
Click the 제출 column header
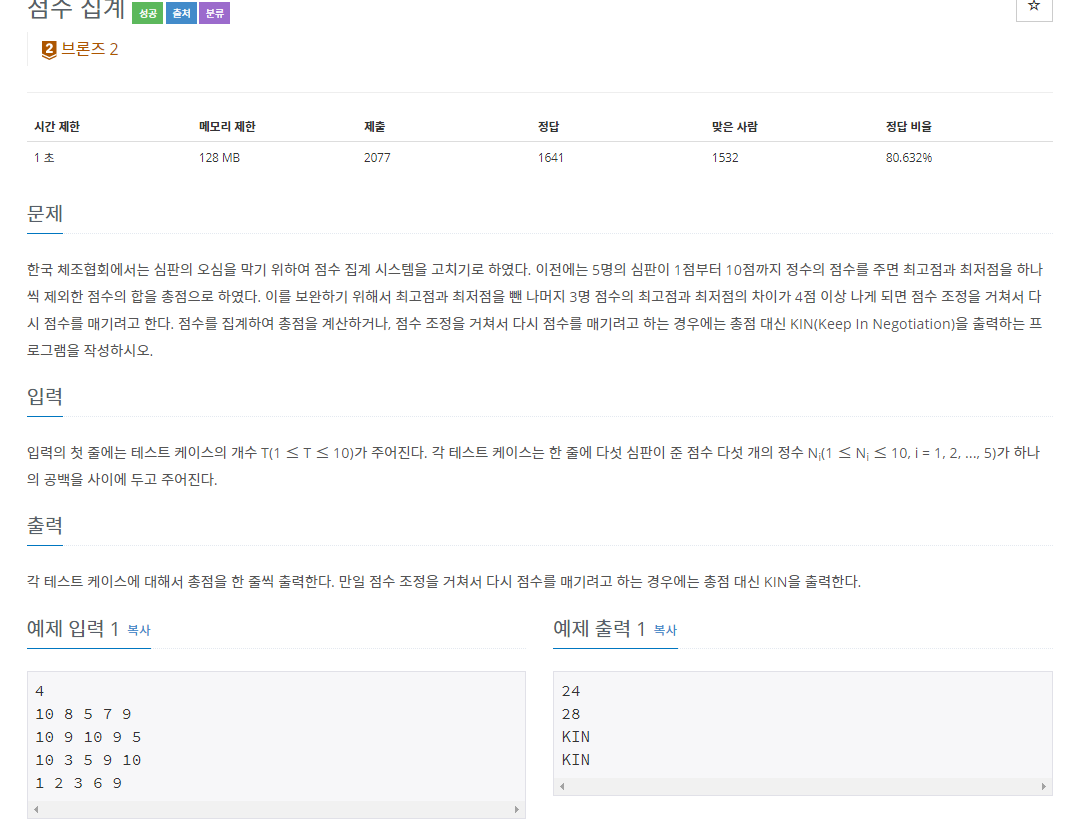pyautogui.click(x=374, y=126)
